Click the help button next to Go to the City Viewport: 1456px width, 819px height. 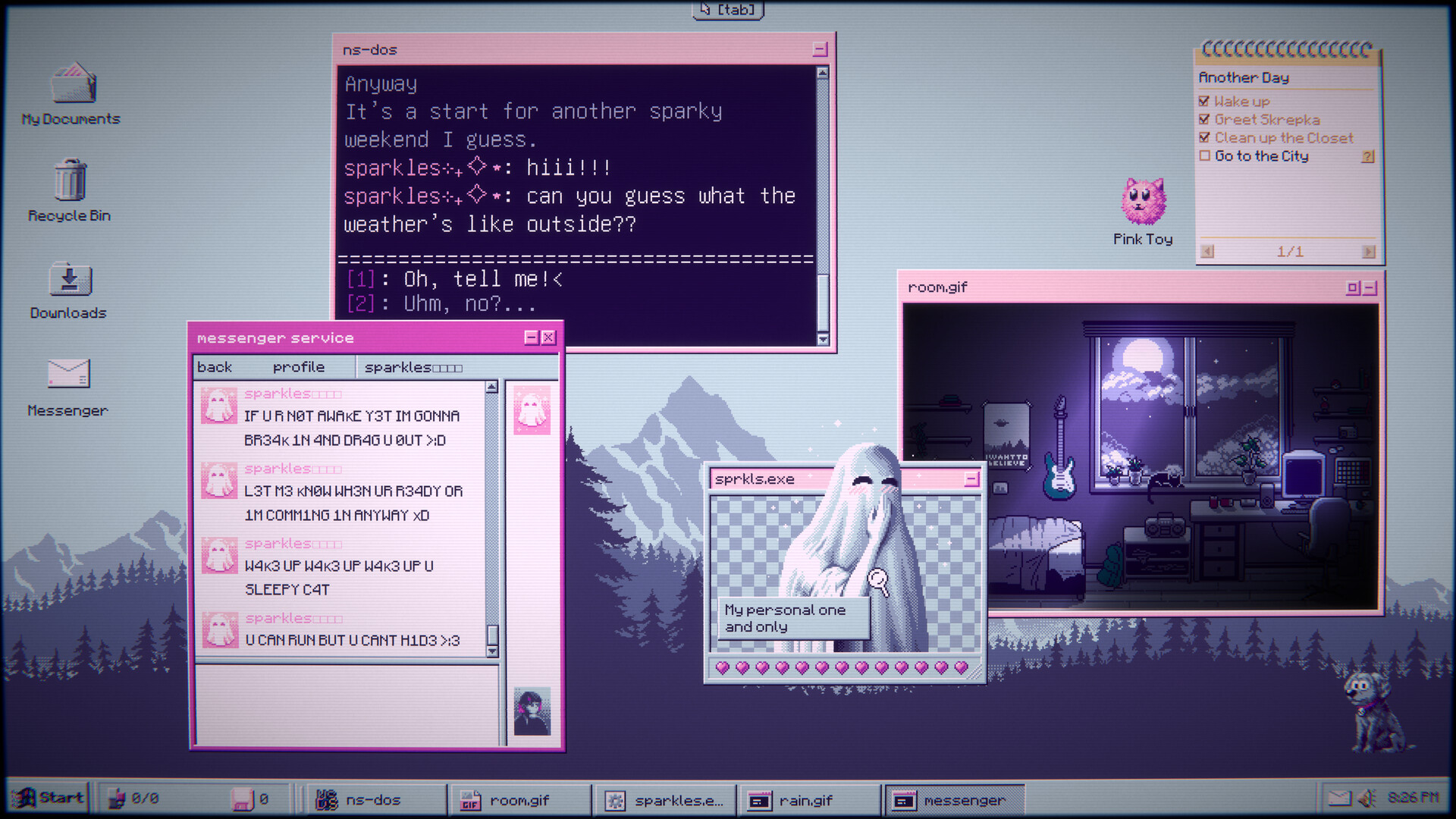click(1367, 156)
